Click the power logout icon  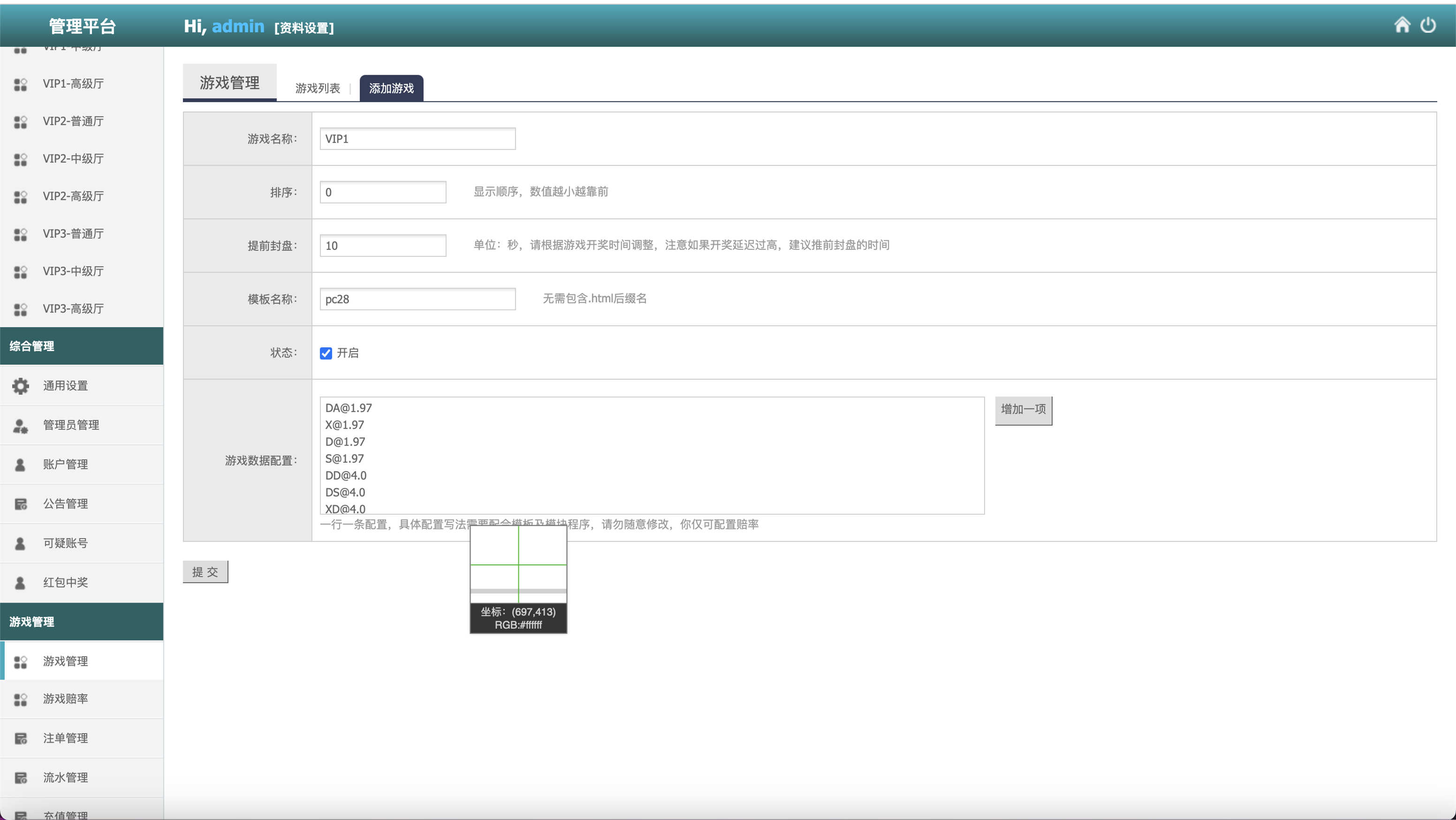tap(1428, 25)
